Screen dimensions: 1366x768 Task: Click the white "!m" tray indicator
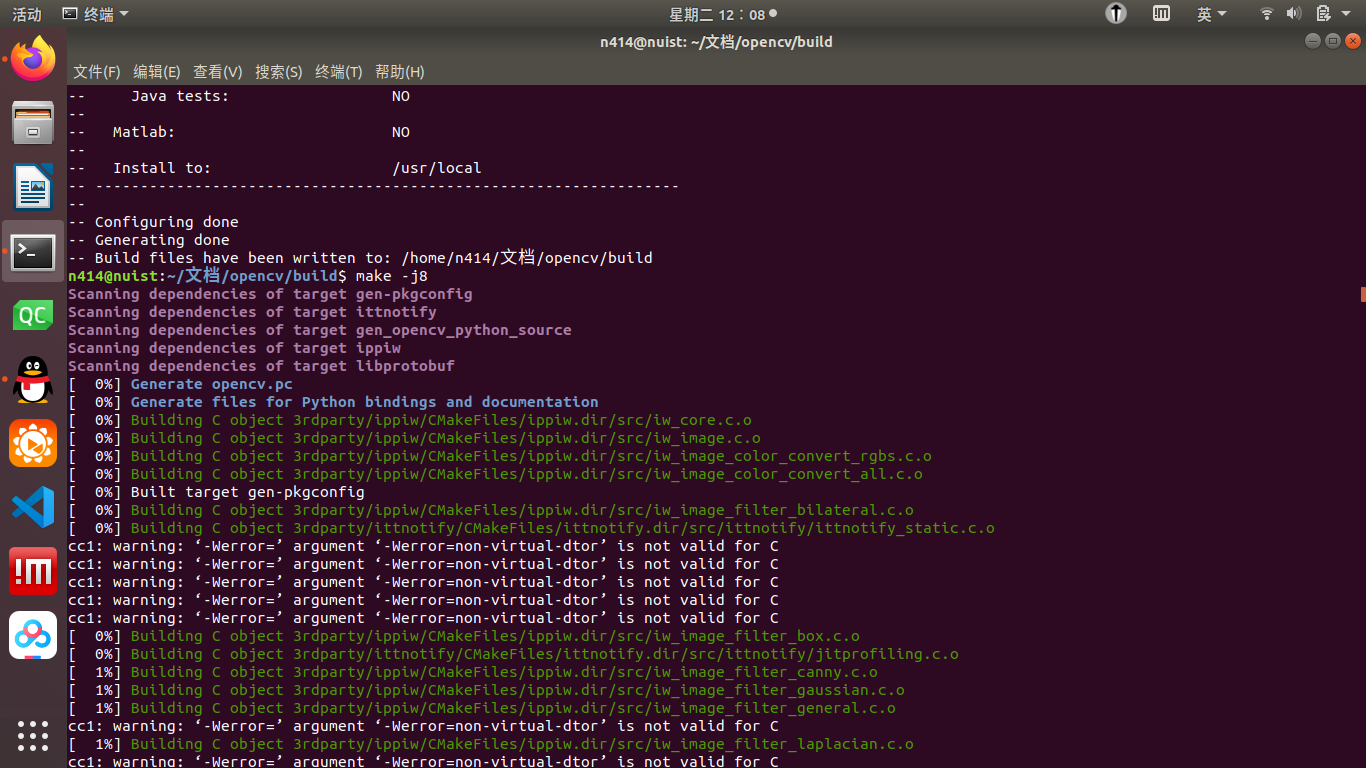[x=1161, y=14]
